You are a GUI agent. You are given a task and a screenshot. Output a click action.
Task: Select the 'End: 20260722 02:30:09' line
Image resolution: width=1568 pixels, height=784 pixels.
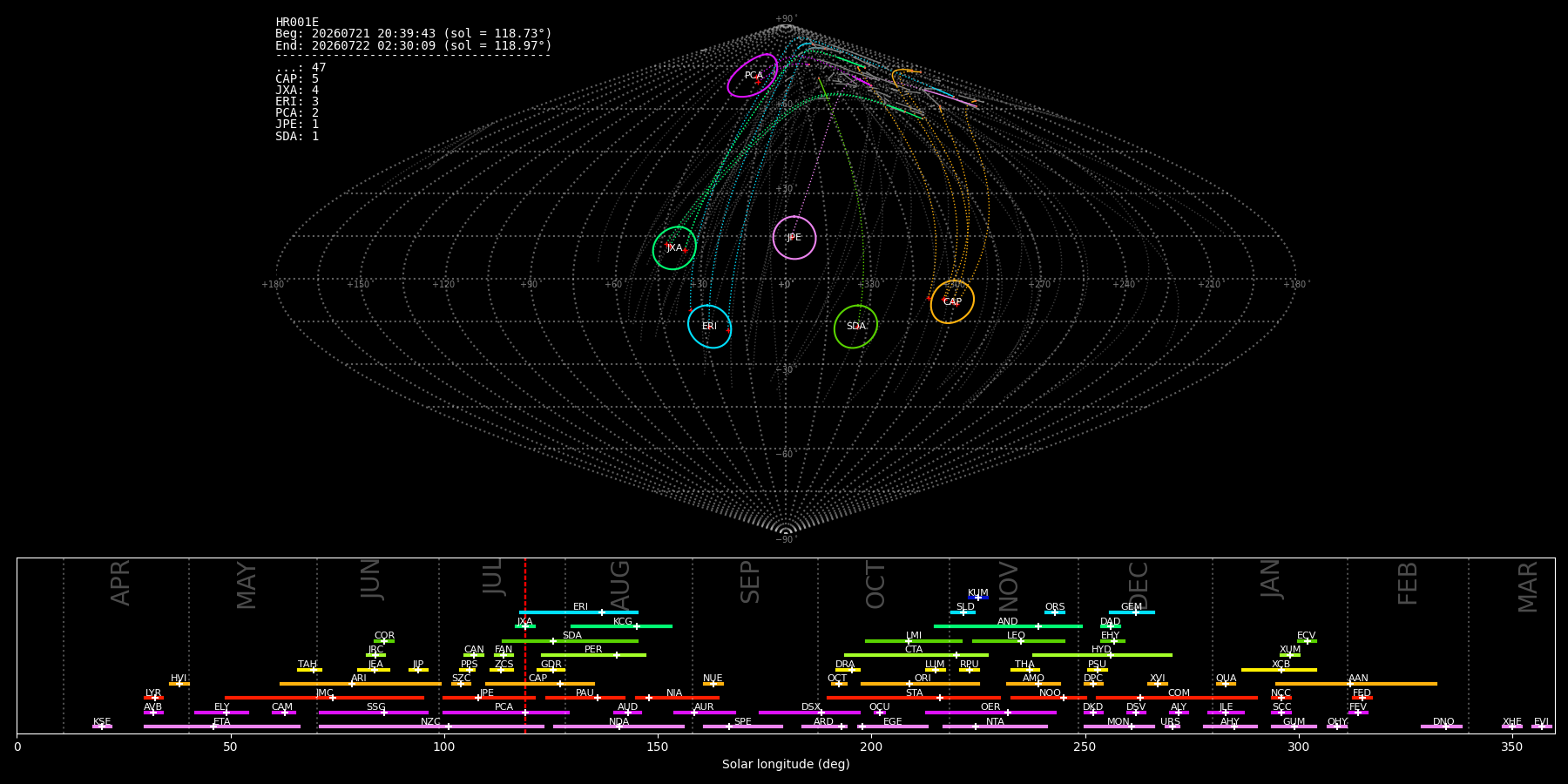[414, 45]
